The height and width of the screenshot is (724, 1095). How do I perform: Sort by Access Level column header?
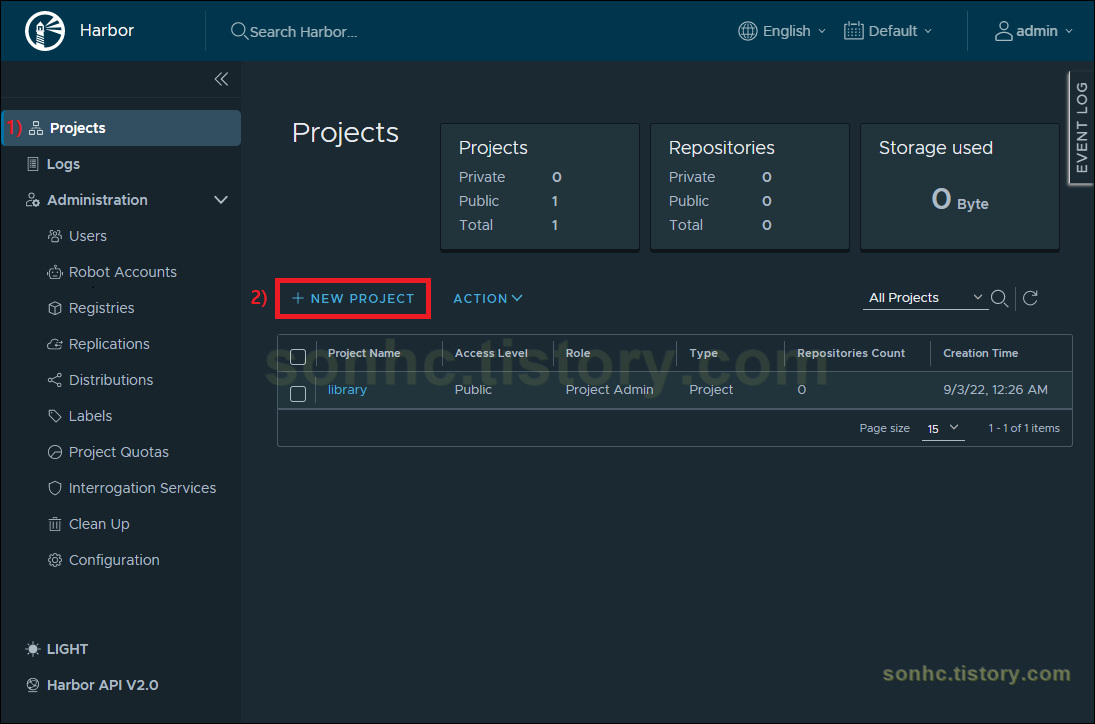491,353
